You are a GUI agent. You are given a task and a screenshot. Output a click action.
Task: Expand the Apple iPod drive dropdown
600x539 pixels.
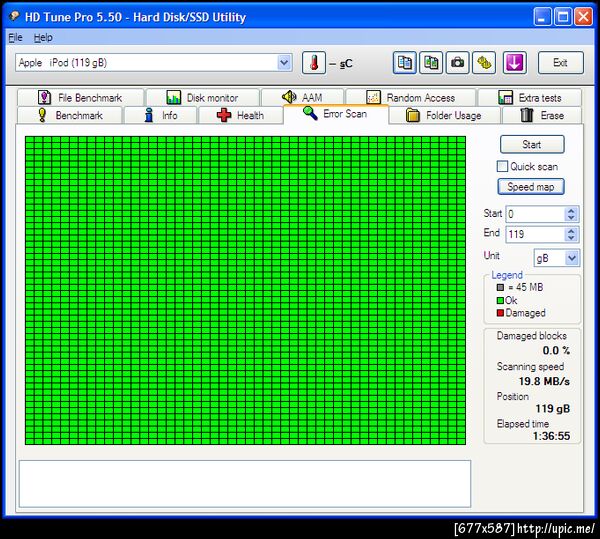(x=284, y=63)
